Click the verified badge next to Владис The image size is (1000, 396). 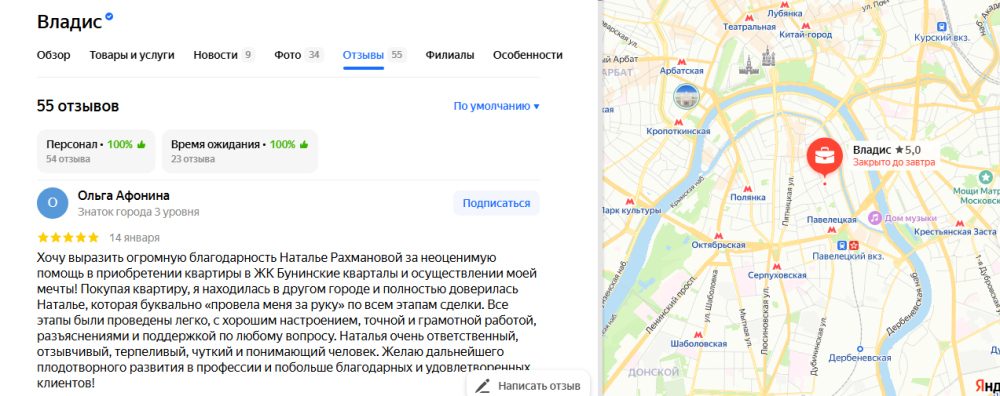pyautogui.click(x=110, y=17)
